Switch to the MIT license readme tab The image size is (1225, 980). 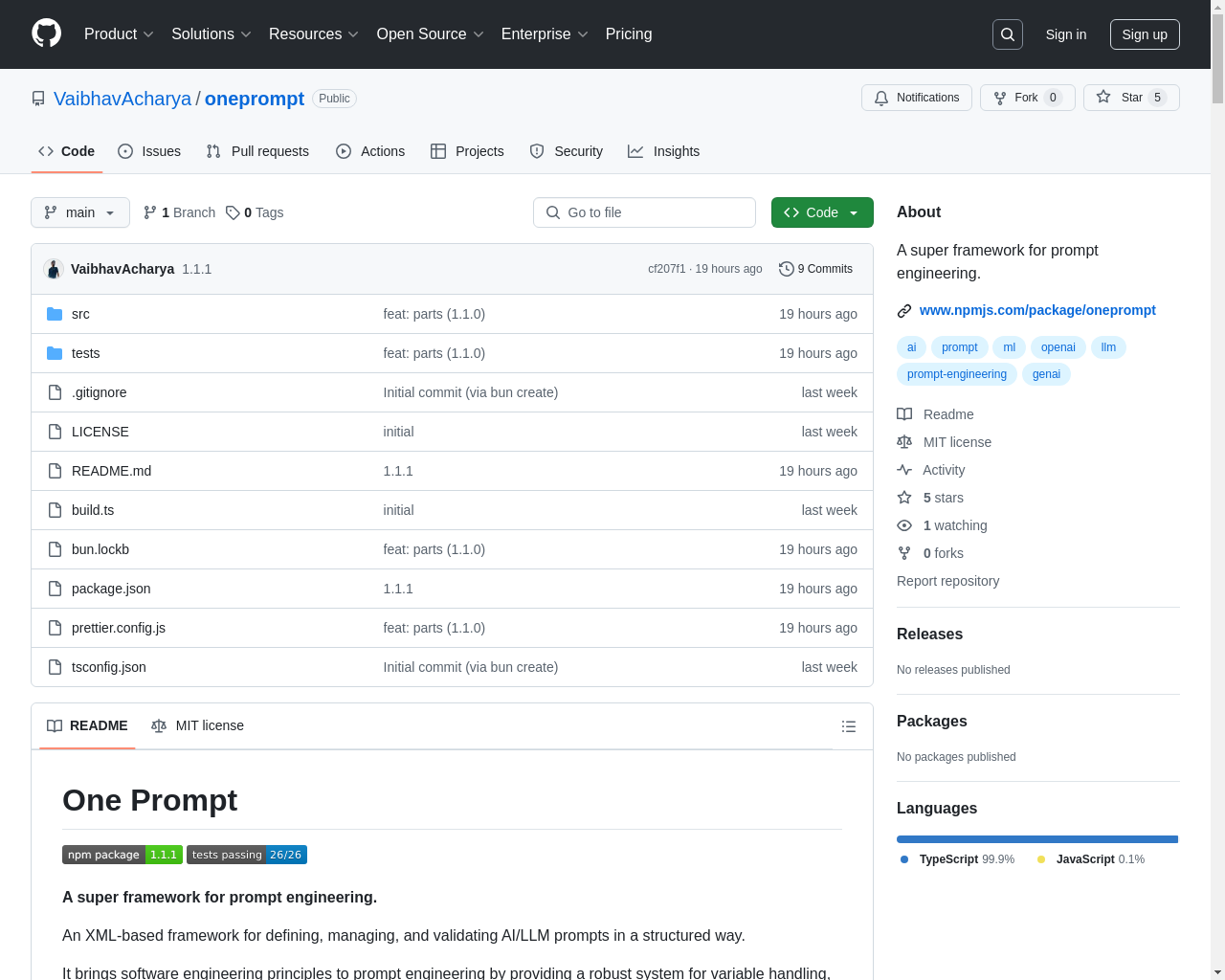coord(198,725)
